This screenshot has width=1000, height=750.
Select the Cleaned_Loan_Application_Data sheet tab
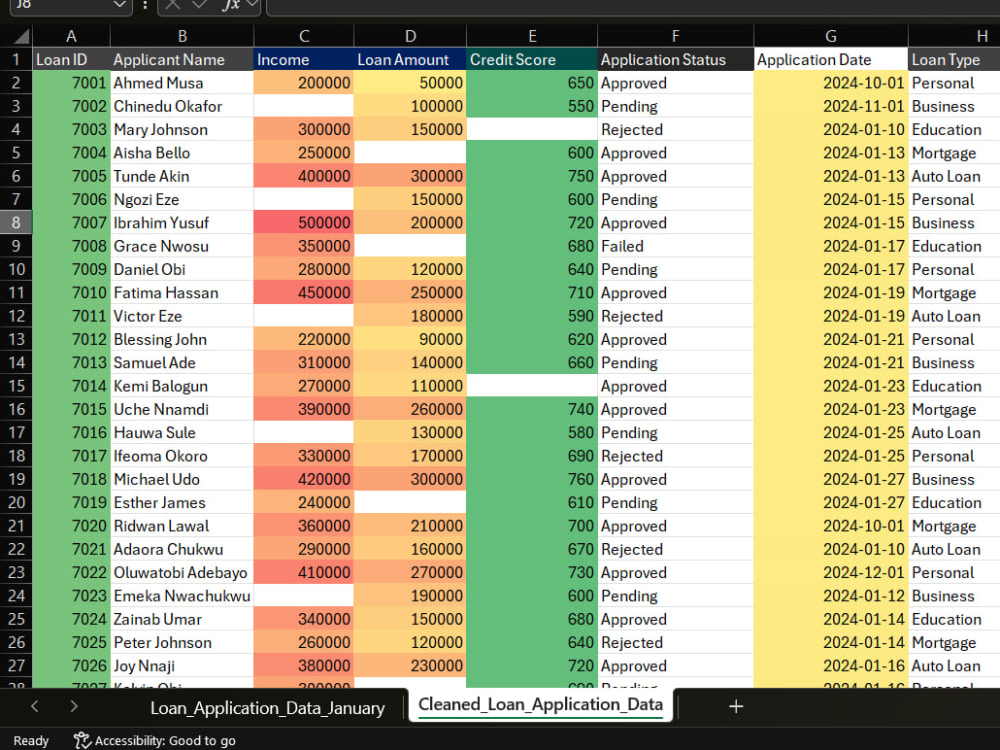[540, 705]
